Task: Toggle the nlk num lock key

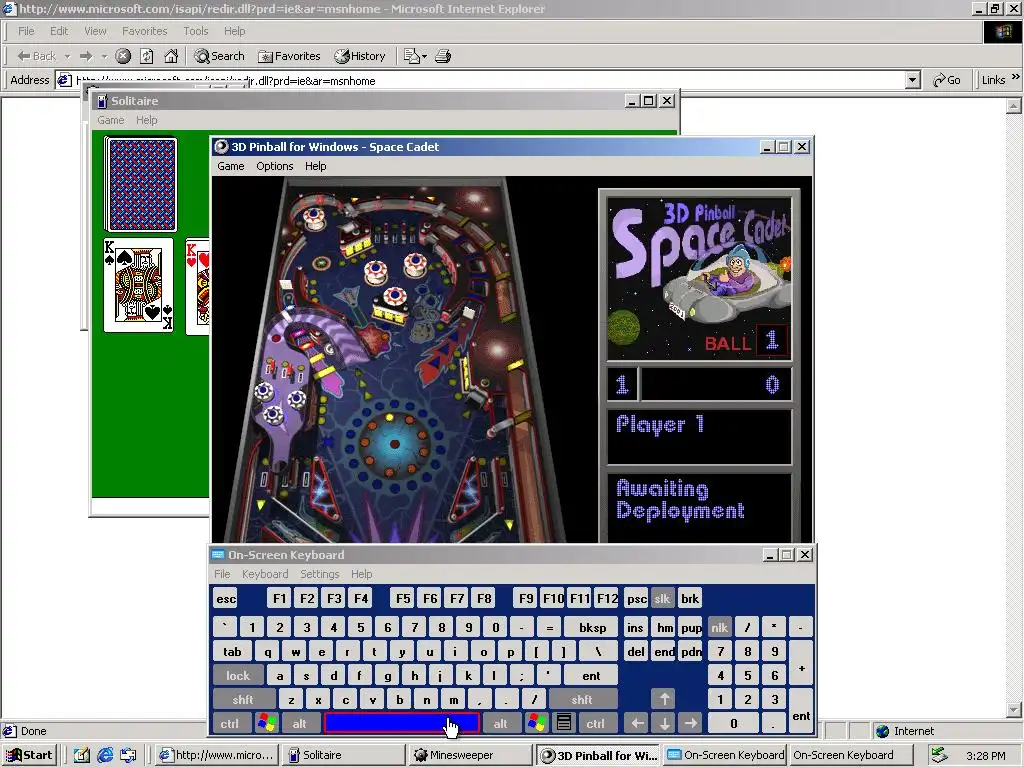Action: point(720,628)
